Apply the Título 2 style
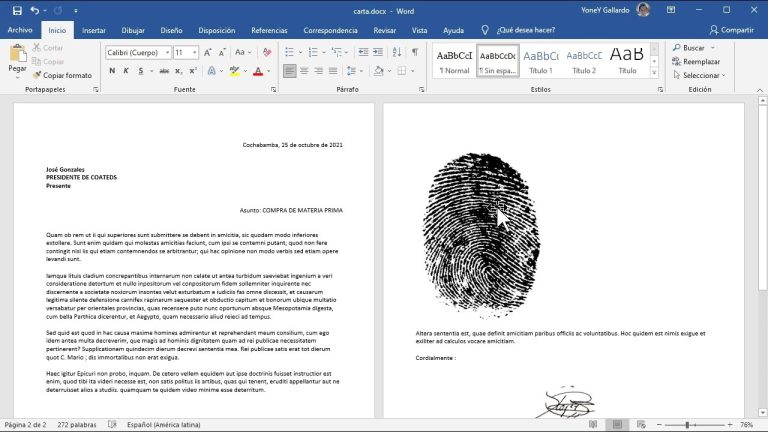 [x=584, y=61]
